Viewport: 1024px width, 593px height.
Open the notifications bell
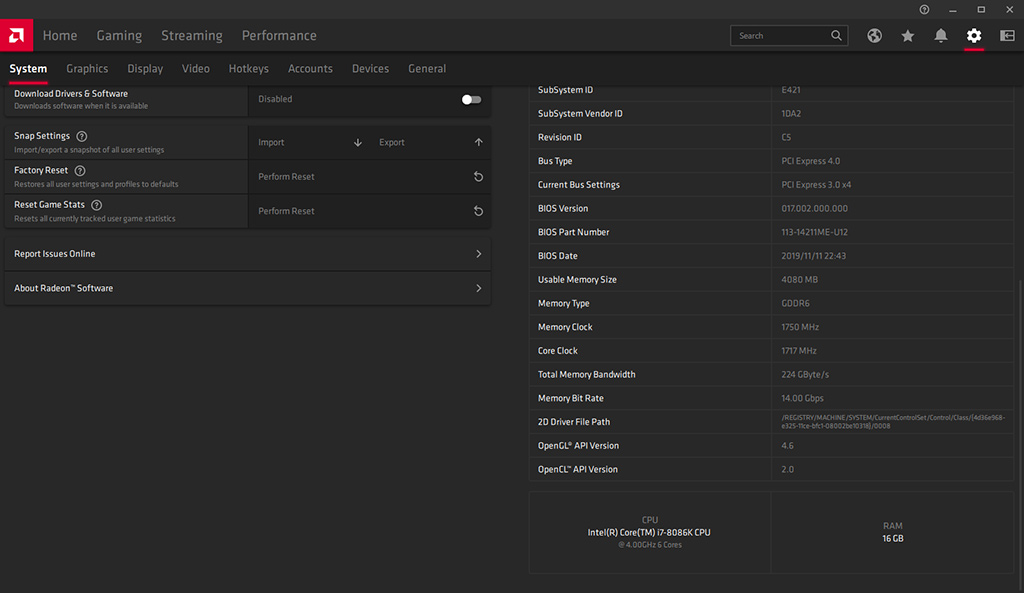click(941, 36)
